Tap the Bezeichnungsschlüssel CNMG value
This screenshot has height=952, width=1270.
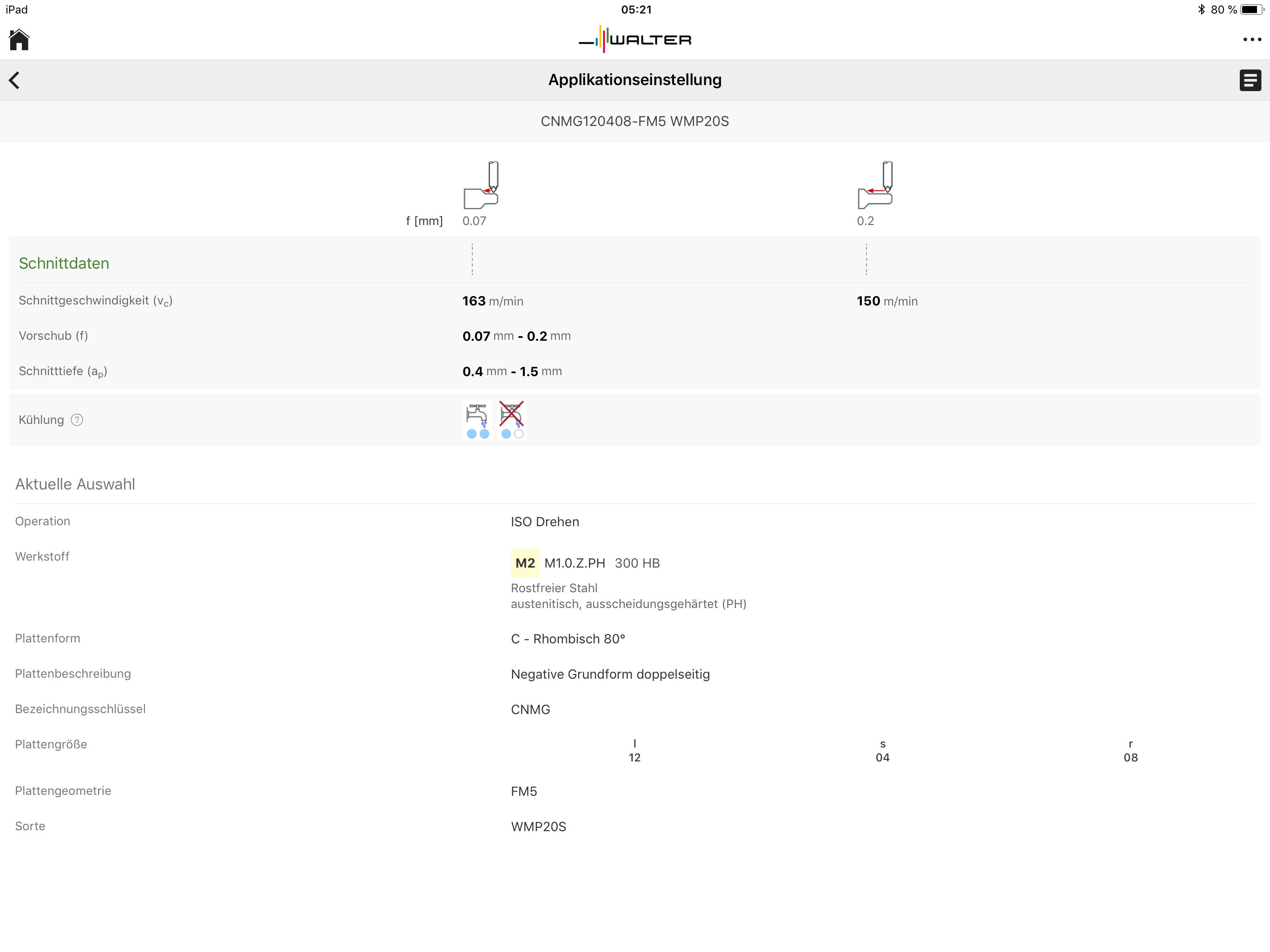(x=530, y=709)
